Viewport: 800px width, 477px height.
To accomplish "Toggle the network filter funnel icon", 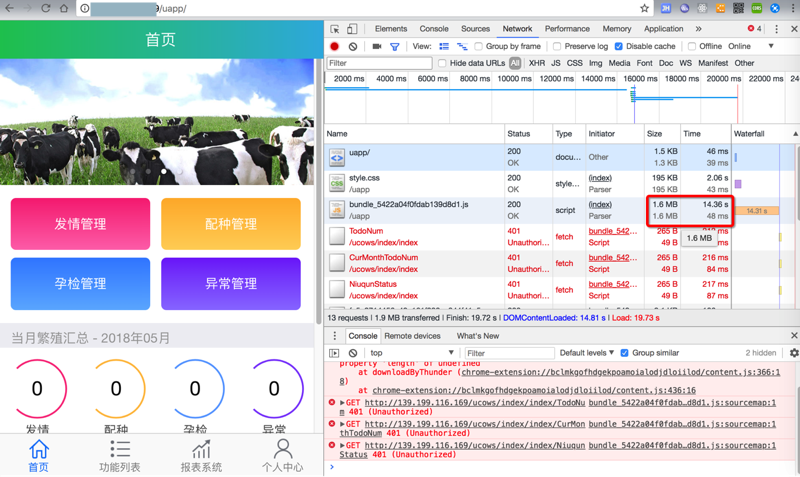I will (394, 46).
